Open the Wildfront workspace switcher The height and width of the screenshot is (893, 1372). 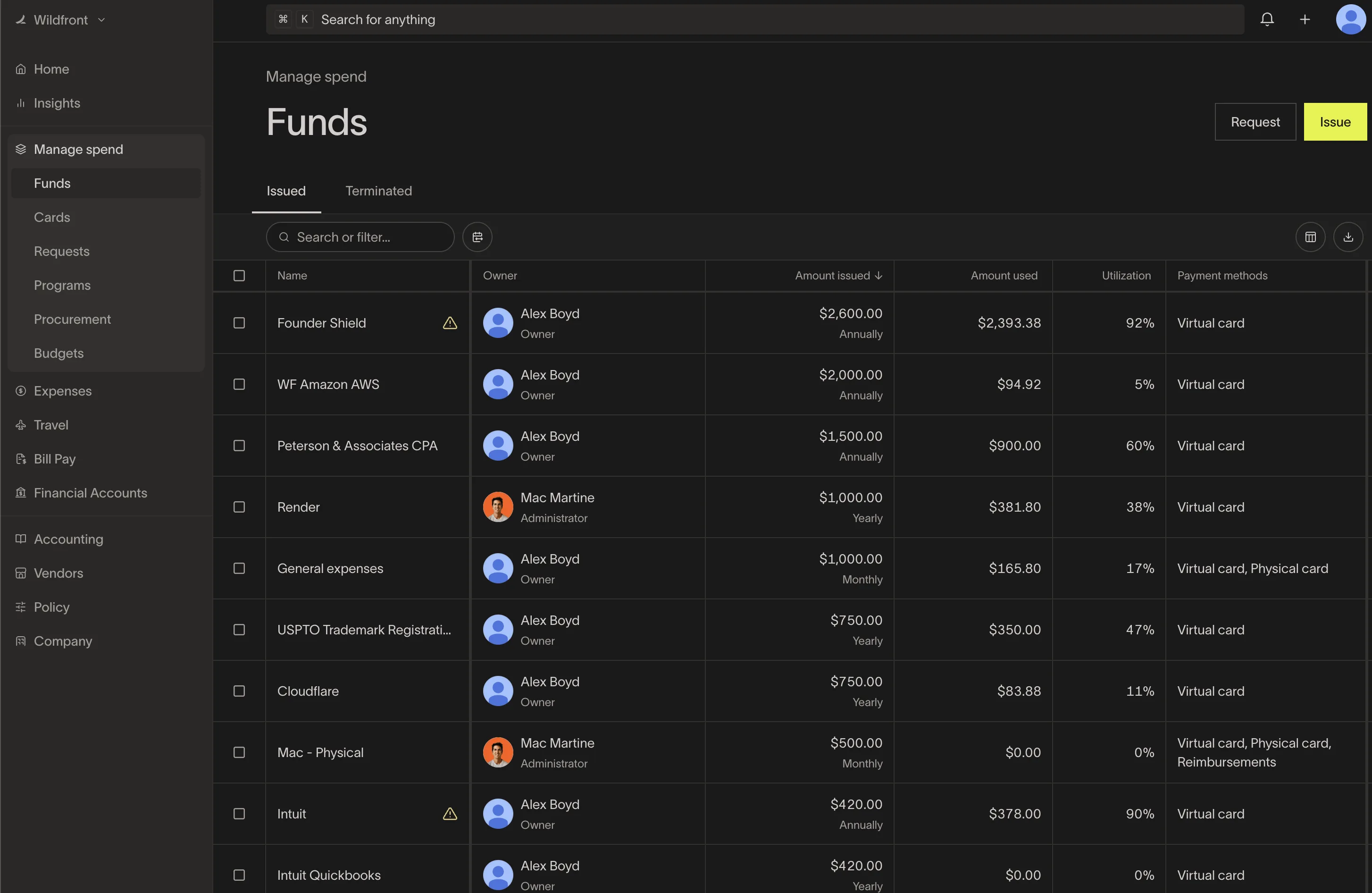(x=59, y=19)
